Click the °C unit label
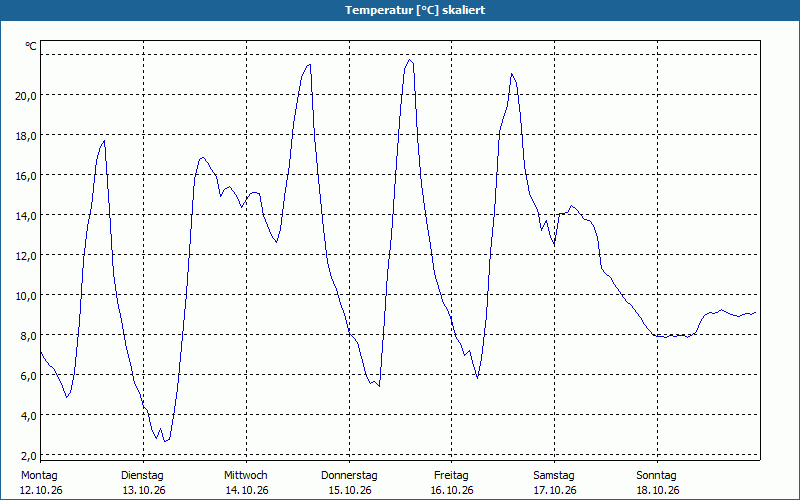 click(31, 46)
